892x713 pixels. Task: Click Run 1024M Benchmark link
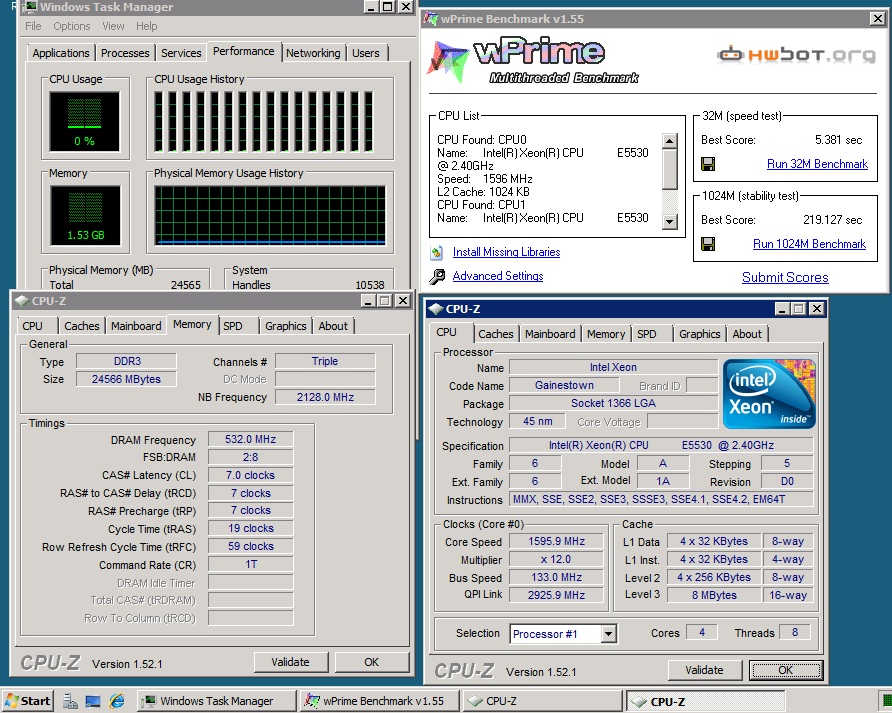[809, 244]
